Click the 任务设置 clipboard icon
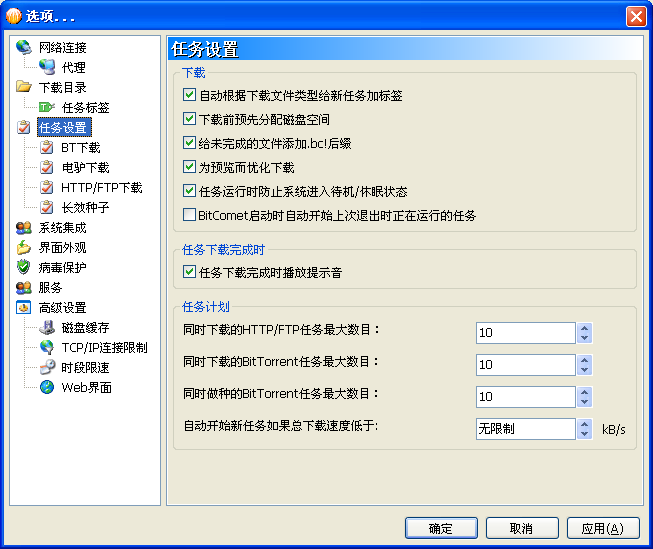The width and height of the screenshot is (653, 549). coord(24,127)
